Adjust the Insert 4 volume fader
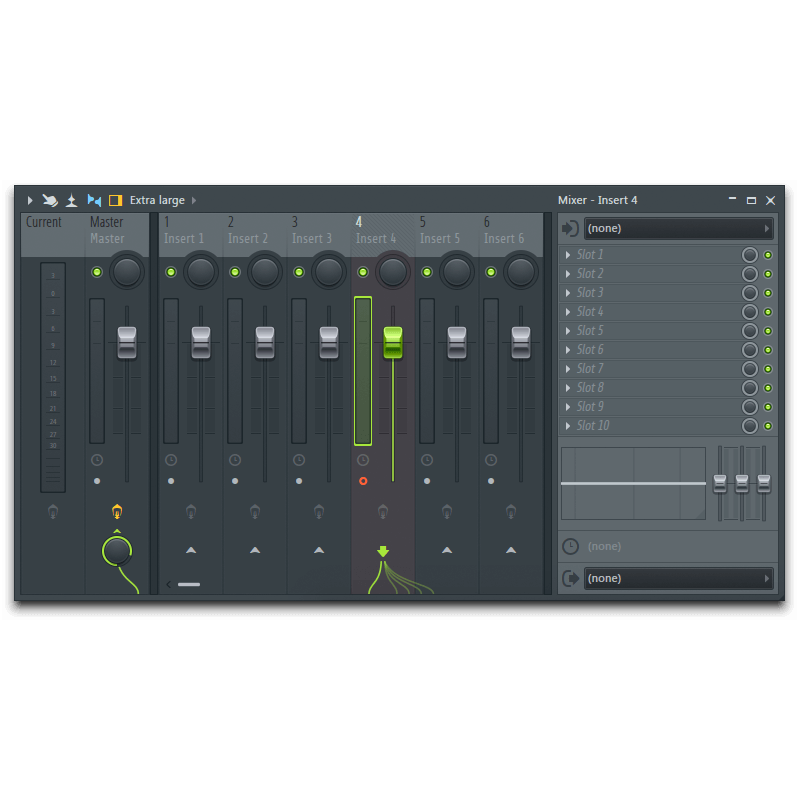The height and width of the screenshot is (800, 800). [391, 342]
